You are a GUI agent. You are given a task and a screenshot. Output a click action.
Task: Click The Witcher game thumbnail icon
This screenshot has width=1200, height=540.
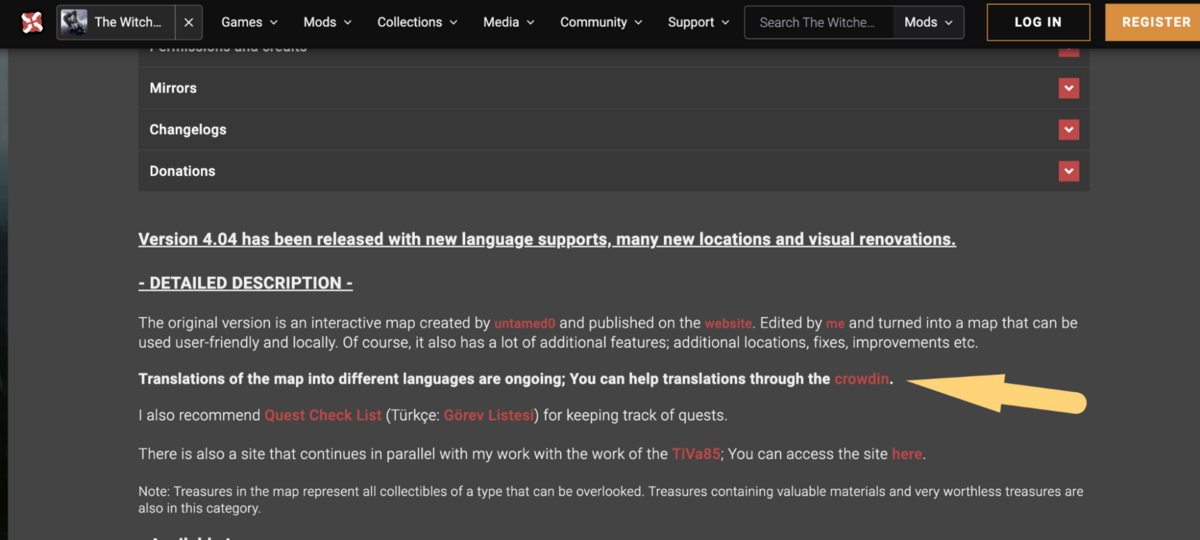point(74,22)
